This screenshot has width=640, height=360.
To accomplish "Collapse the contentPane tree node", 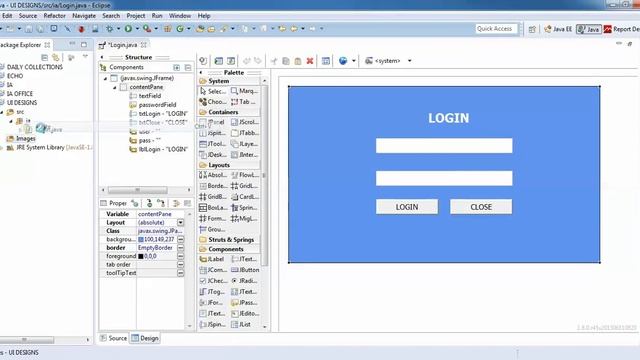I will (115, 87).
